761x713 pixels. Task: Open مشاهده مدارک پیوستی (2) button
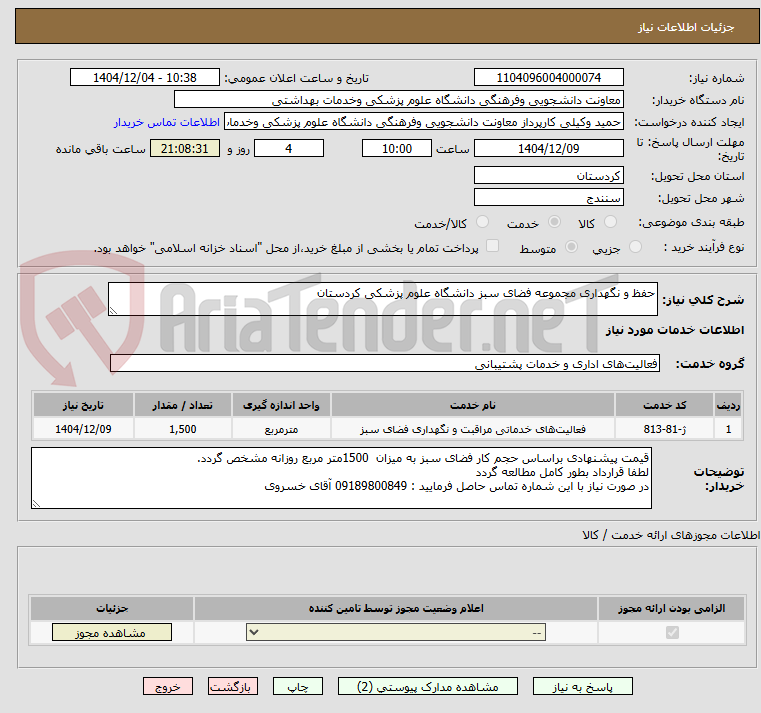[428, 686]
